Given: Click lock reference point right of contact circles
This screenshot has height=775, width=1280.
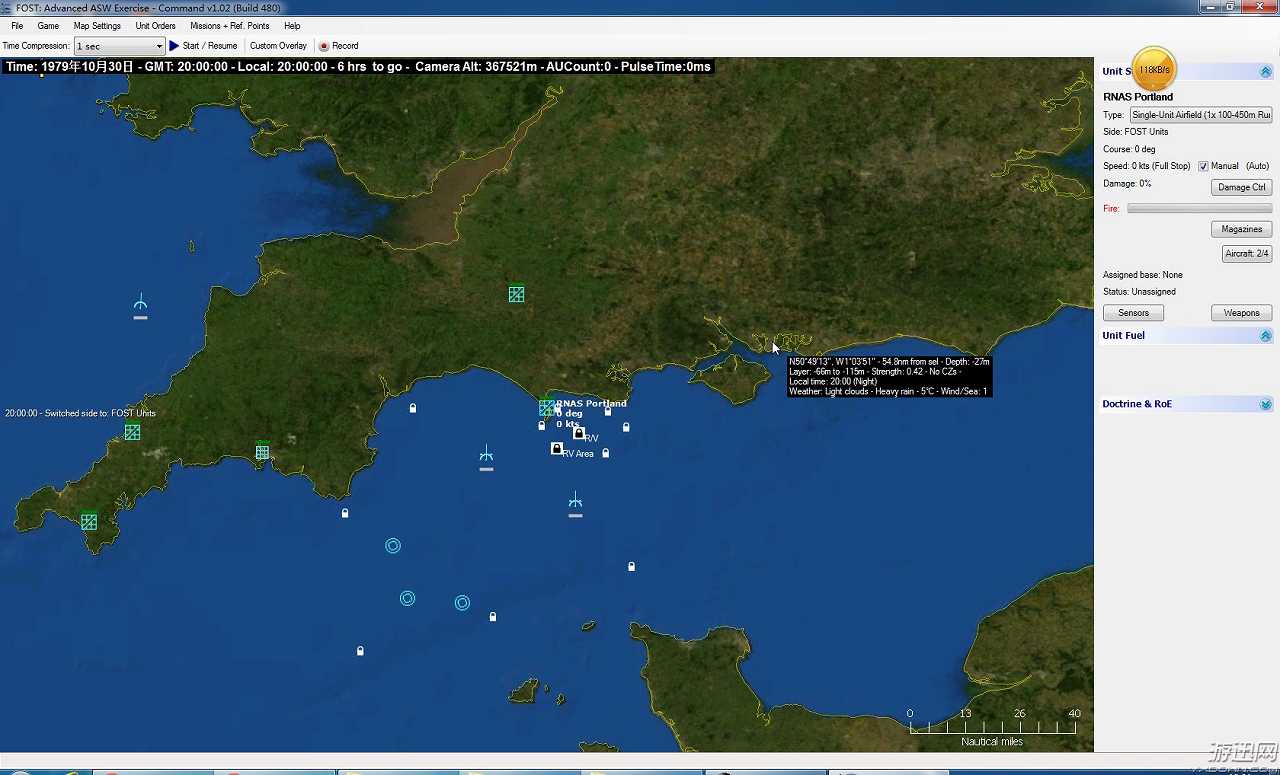Looking at the screenshot, I should click(x=493, y=617).
